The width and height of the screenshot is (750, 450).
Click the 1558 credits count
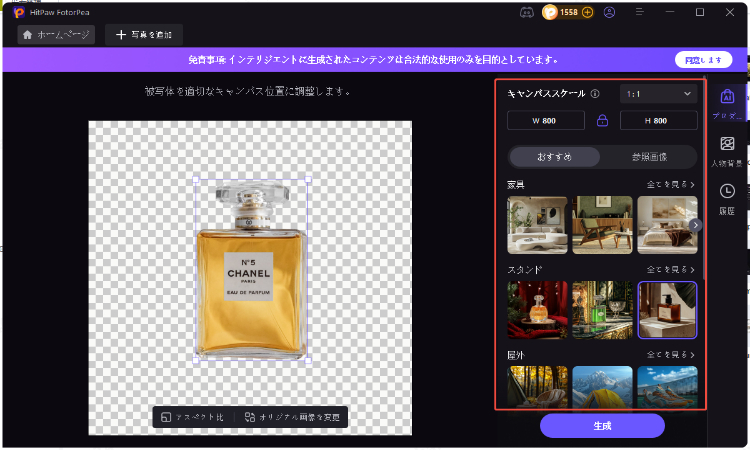tap(569, 12)
